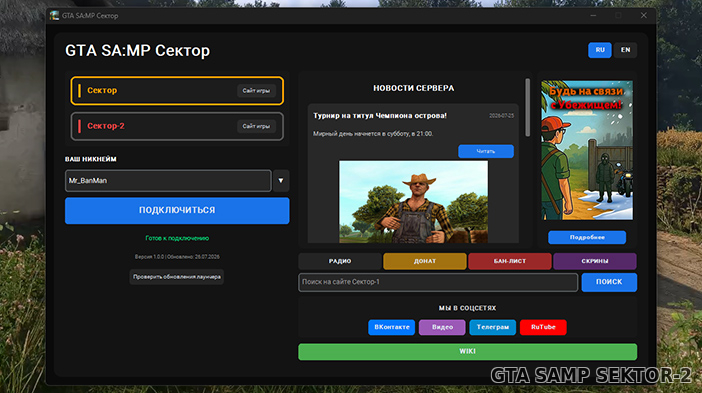
Task: Open Сайт игры for Сектор-2
Action: click(x=256, y=126)
